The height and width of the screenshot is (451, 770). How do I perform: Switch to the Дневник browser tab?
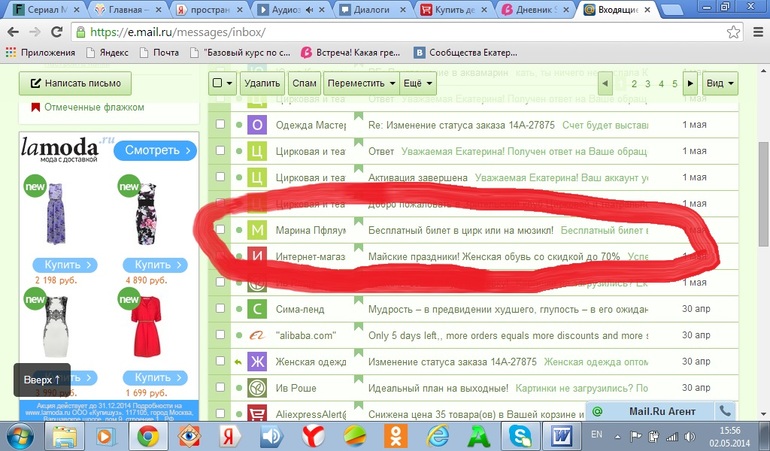click(536, 9)
